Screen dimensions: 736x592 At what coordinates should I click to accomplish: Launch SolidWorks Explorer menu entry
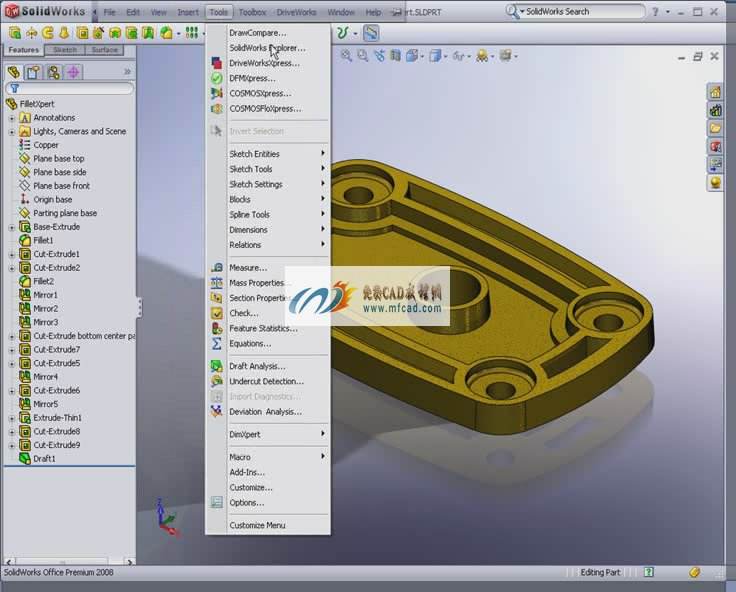pyautogui.click(x=267, y=48)
